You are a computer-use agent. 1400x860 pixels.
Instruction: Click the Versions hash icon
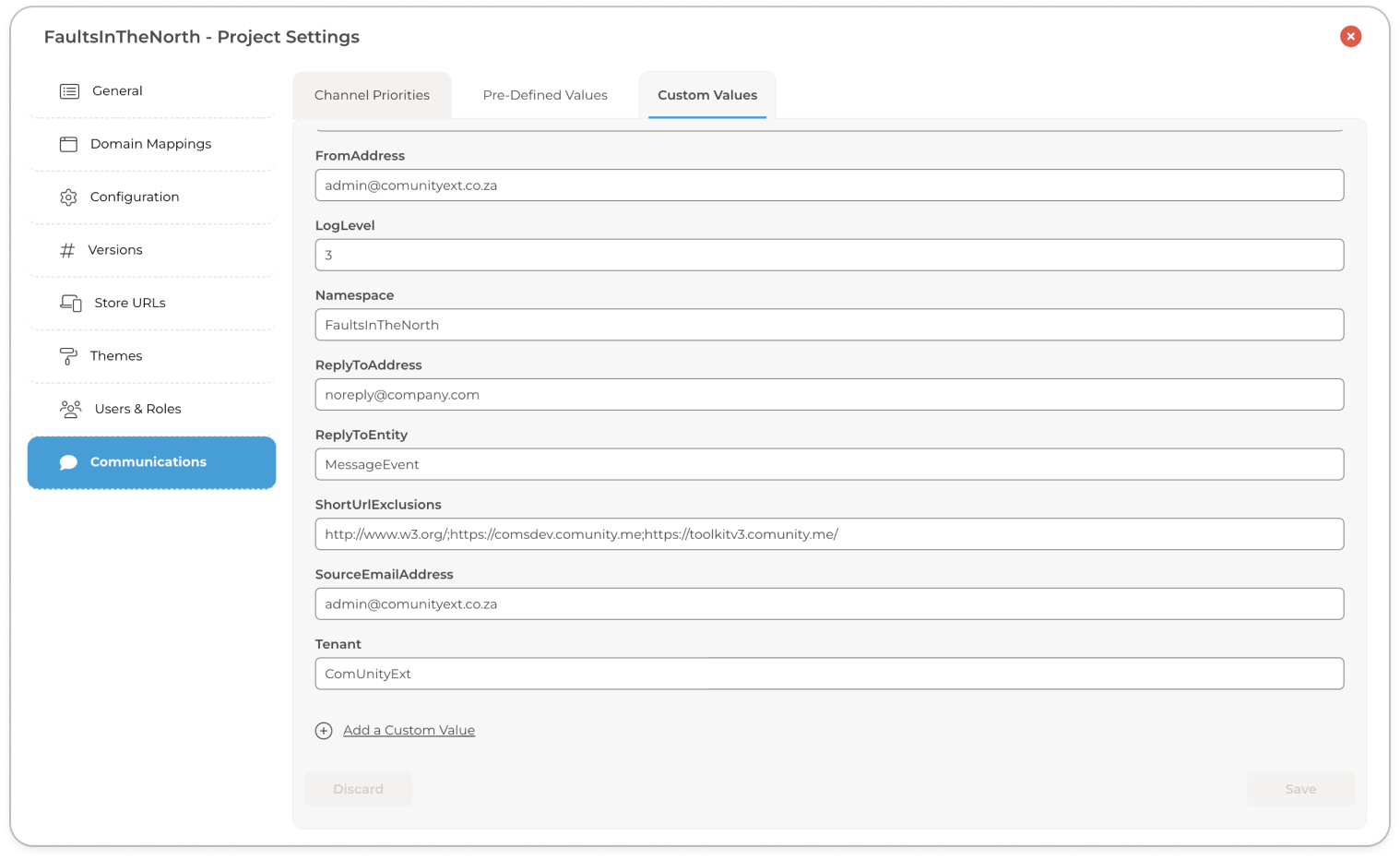pos(67,250)
